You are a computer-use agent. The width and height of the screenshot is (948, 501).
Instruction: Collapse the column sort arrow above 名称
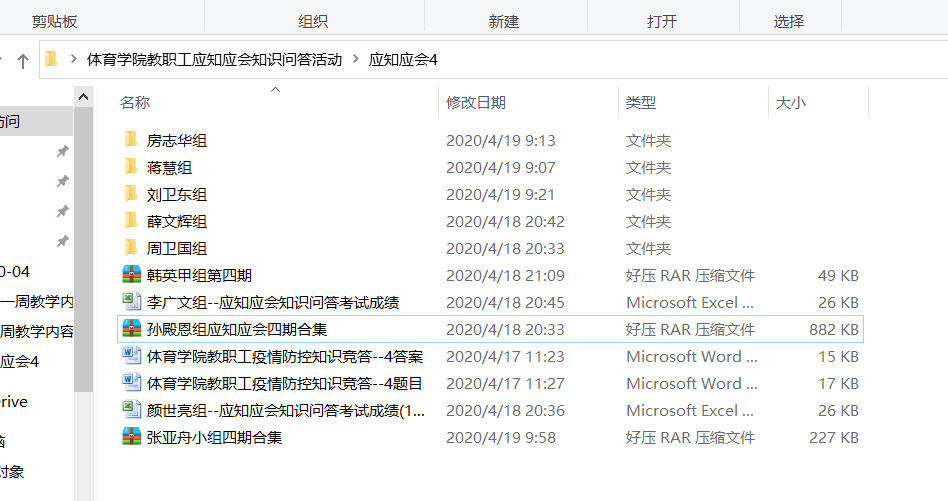[x=276, y=90]
